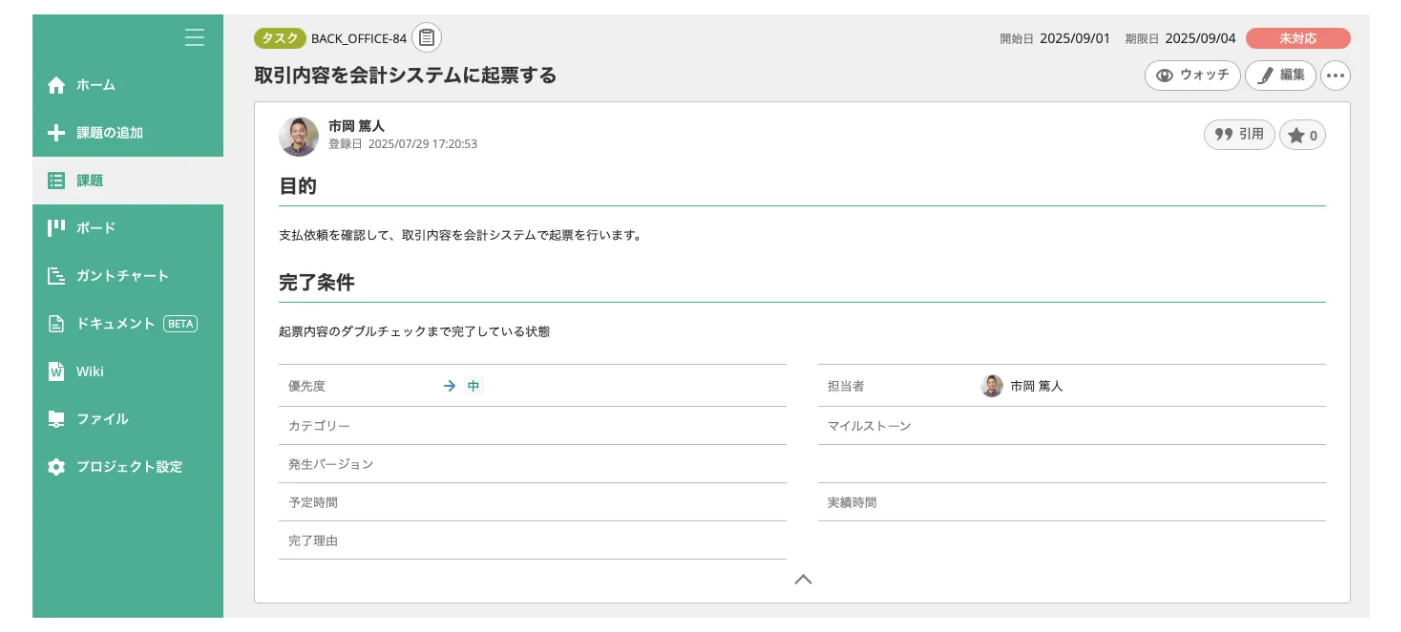This screenshot has height=632, width=1401.
Task: Click 市岡 篤人 avatar at top
Action: 299,136
